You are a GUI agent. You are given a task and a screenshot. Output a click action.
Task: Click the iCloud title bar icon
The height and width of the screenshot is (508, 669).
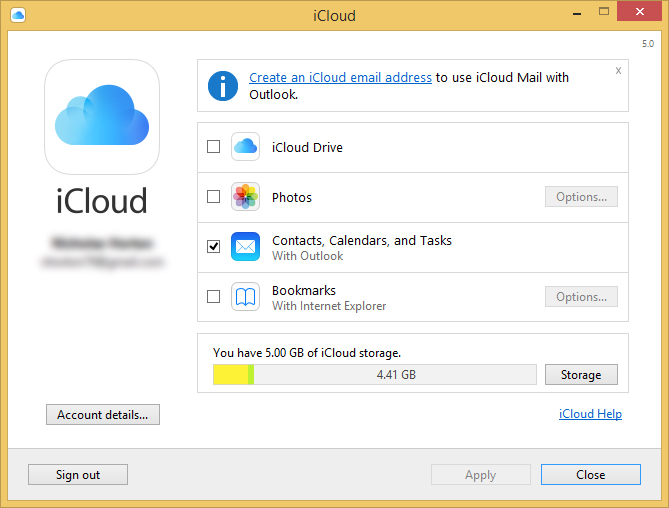click(x=18, y=15)
